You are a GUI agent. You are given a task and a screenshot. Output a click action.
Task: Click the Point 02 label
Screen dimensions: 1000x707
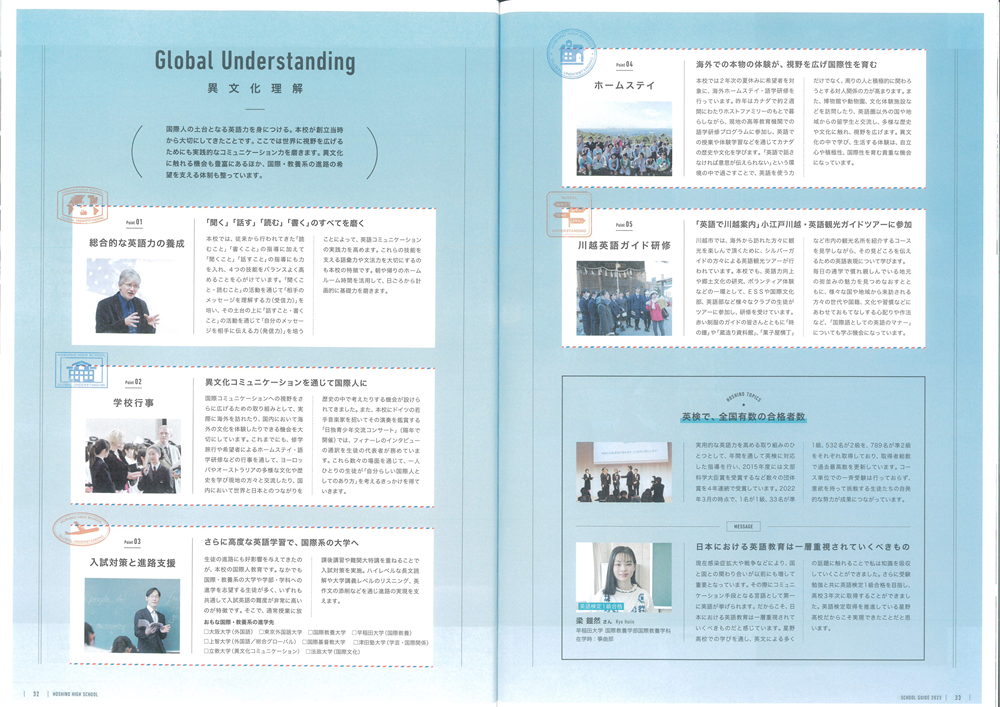tap(133, 382)
